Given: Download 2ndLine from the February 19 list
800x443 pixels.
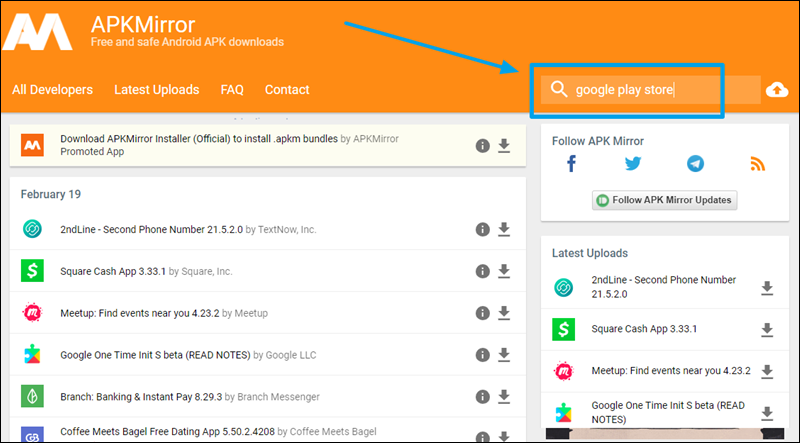Looking at the screenshot, I should pos(504,230).
